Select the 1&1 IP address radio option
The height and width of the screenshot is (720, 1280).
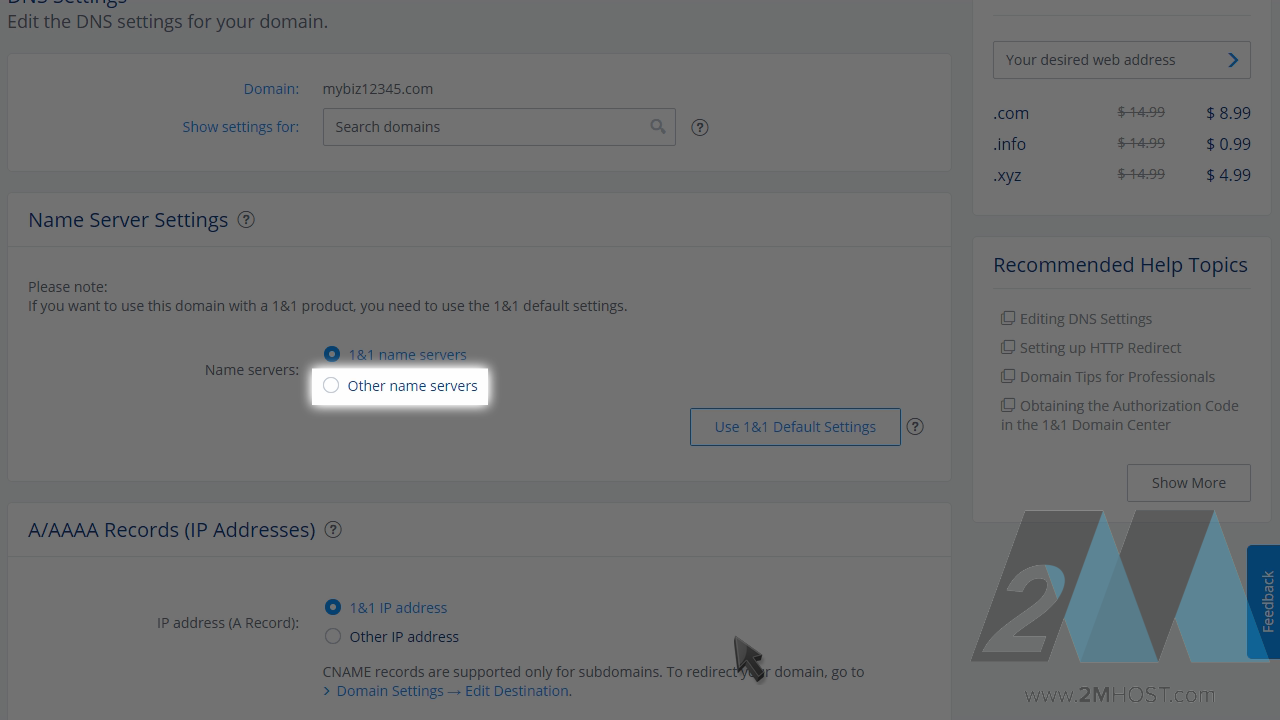click(333, 607)
